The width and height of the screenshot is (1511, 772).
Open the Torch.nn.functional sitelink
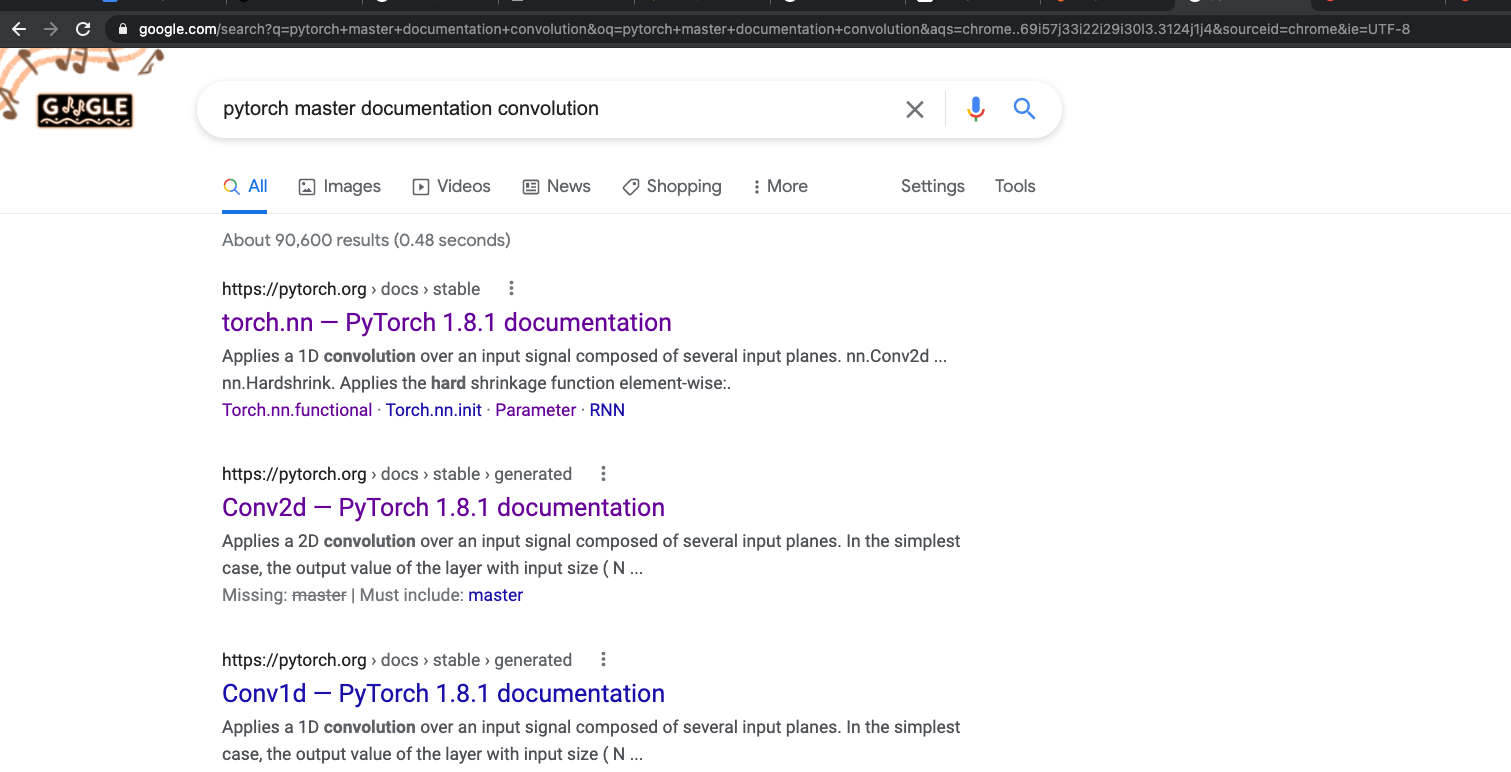coord(296,410)
